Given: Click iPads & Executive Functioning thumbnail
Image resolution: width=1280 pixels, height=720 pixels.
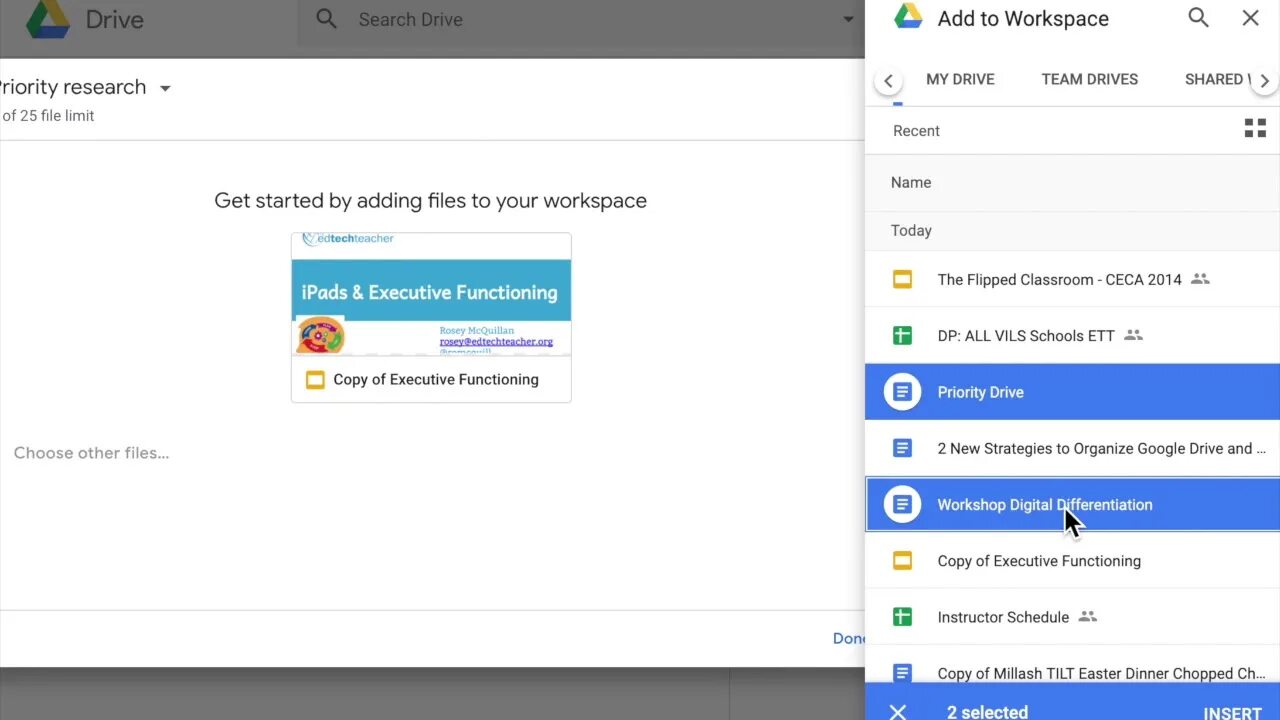Looking at the screenshot, I should [431, 295].
